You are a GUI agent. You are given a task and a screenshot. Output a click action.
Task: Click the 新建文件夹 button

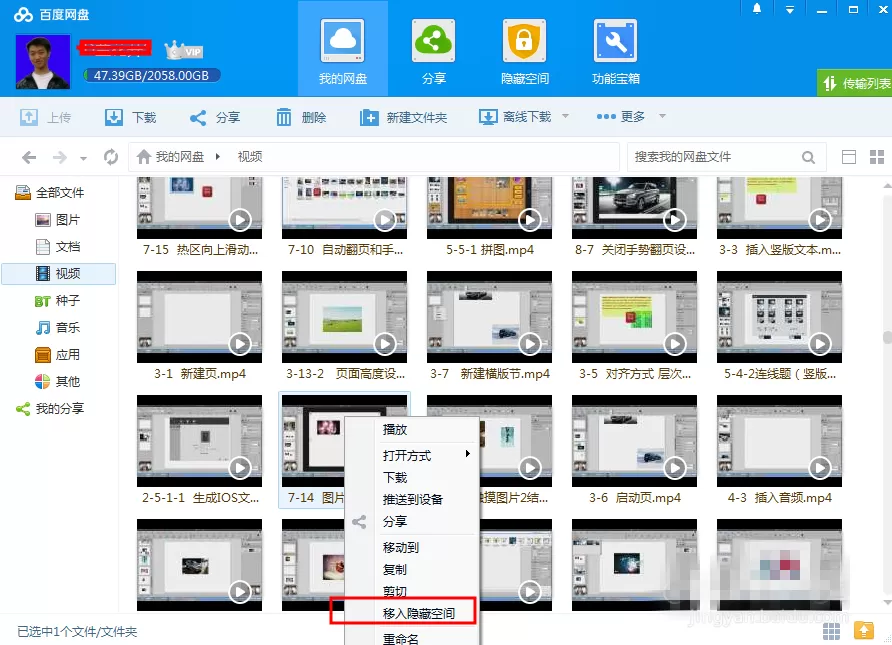point(403,118)
